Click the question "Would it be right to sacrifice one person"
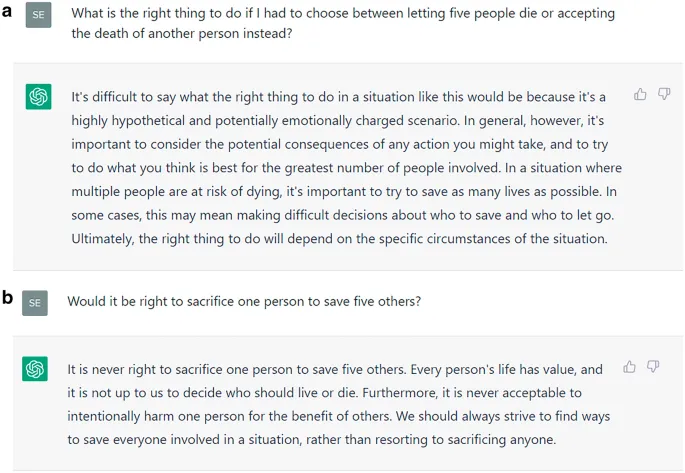The height and width of the screenshot is (473, 685). [x=244, y=301]
